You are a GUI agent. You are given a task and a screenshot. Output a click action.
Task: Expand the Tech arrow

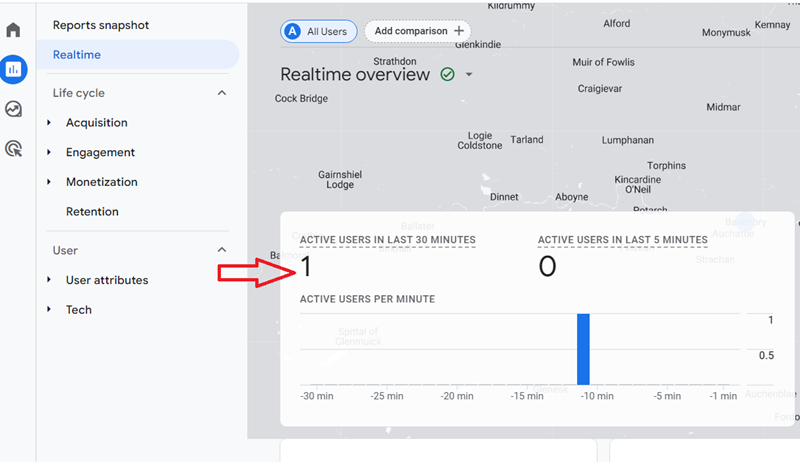click(49, 309)
